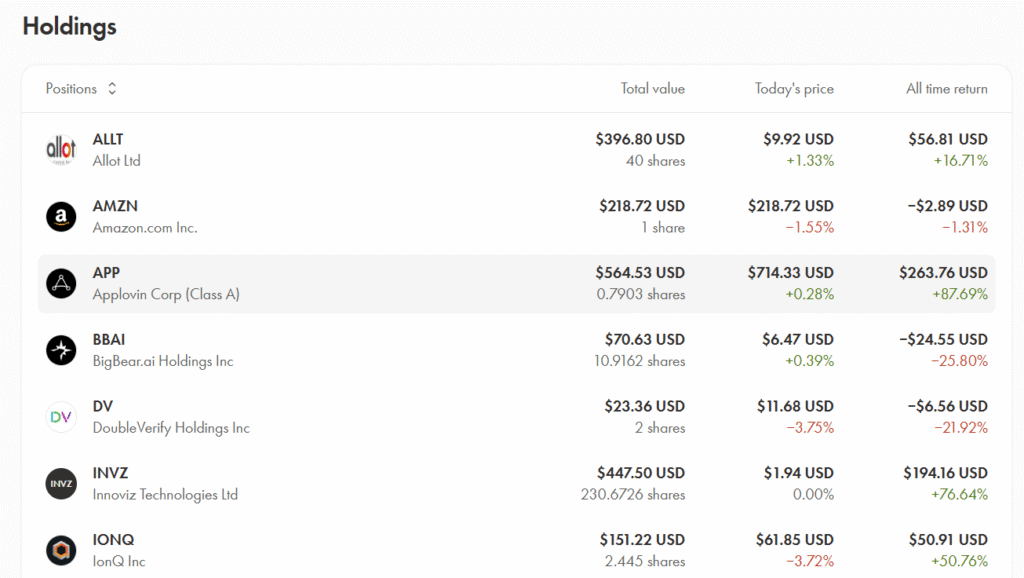Open the ALLT ticker position

[x=108, y=139]
